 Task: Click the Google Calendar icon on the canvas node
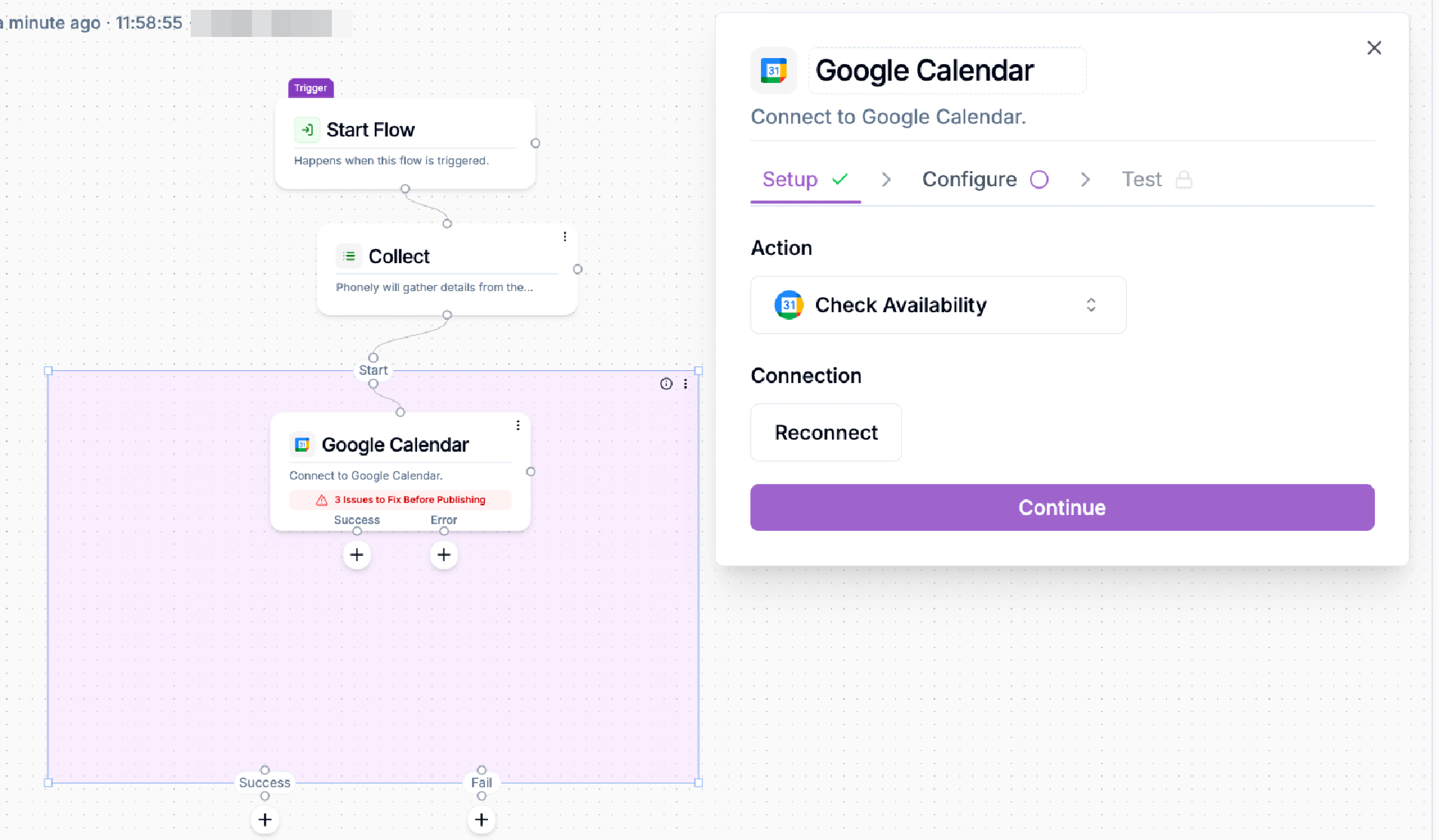[x=303, y=444]
